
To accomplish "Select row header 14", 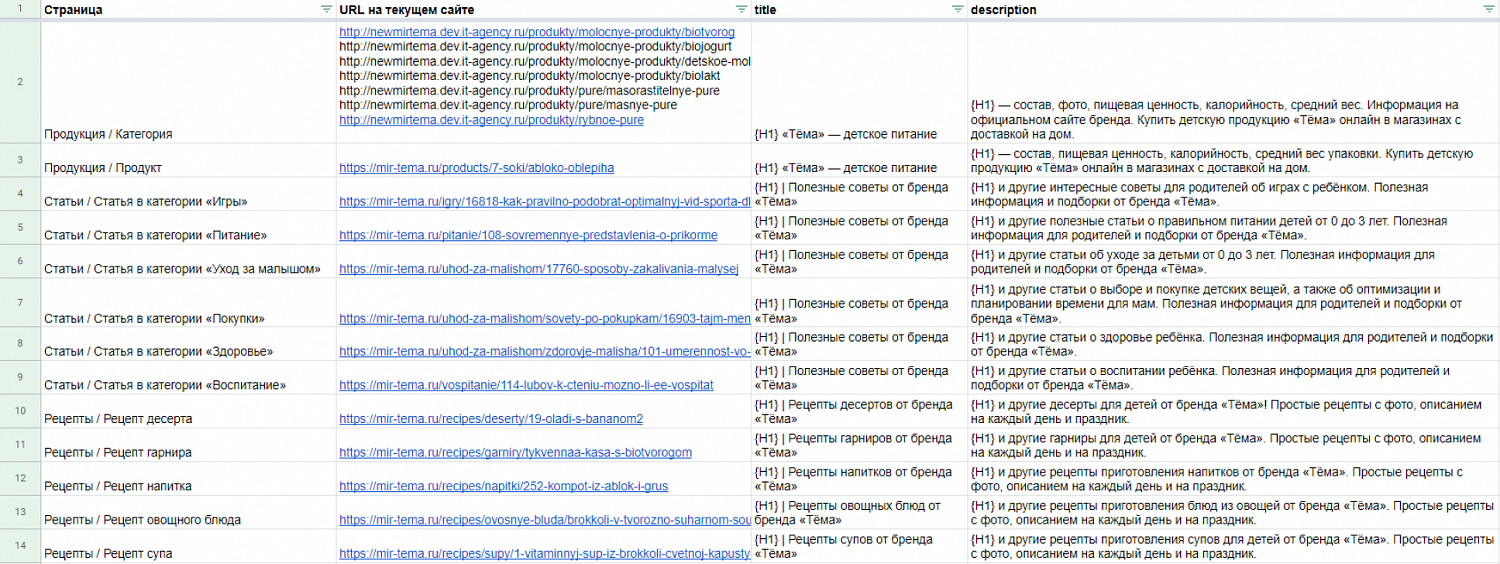I will click(x=20, y=547).
